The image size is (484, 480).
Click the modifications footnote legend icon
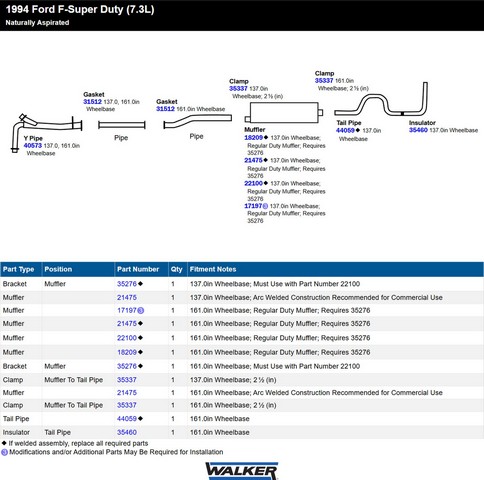pyautogui.click(x=4, y=452)
